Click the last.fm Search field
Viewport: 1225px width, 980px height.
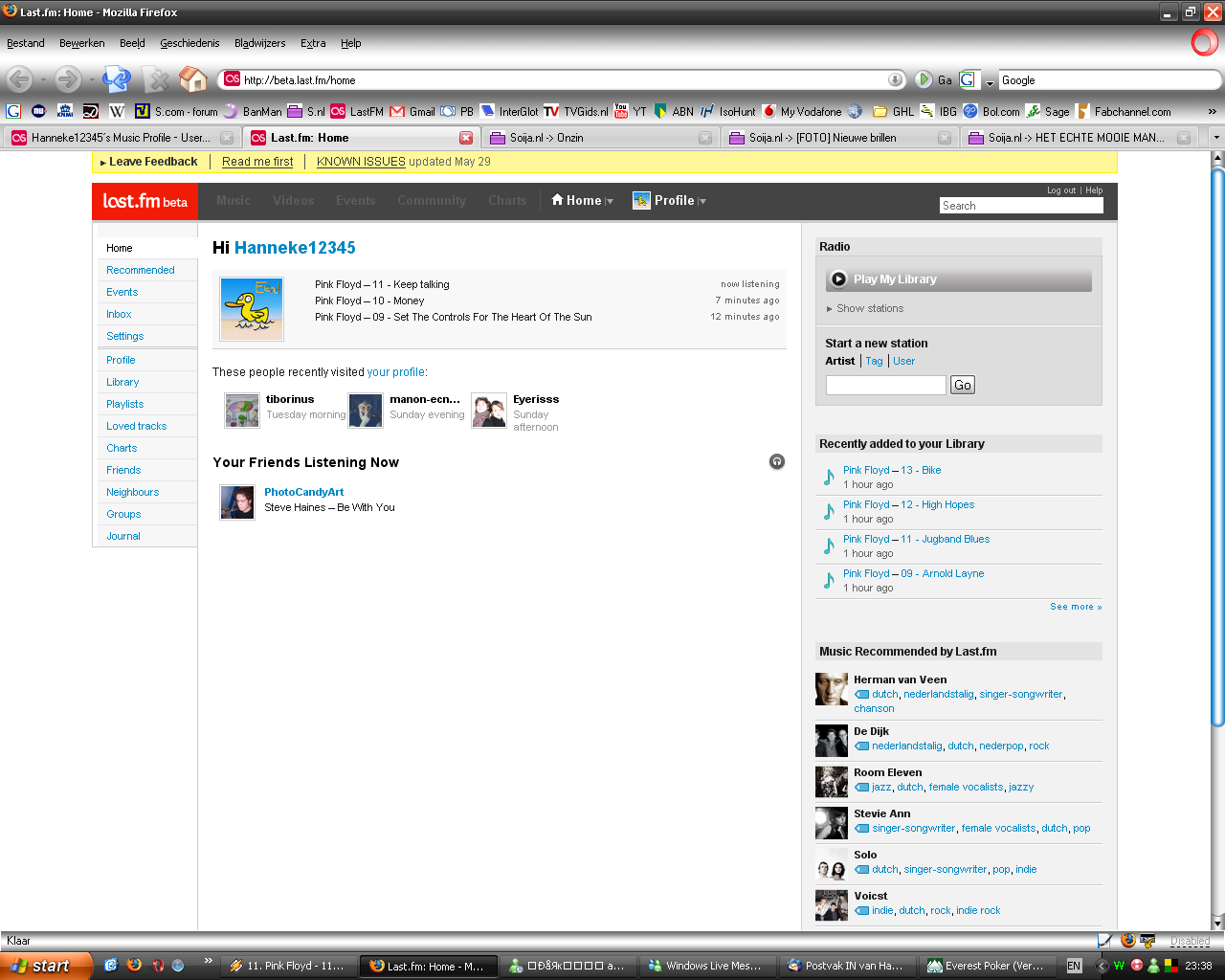1021,206
